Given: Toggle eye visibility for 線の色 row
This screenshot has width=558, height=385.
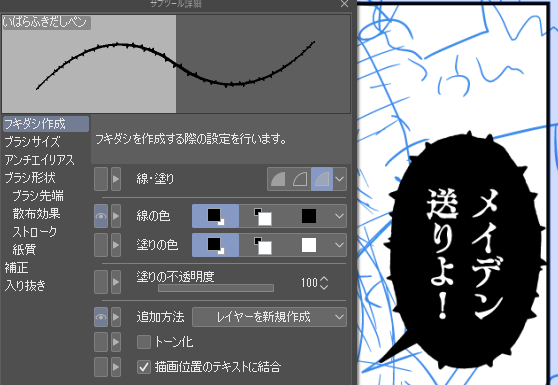Looking at the screenshot, I should 101,216.
